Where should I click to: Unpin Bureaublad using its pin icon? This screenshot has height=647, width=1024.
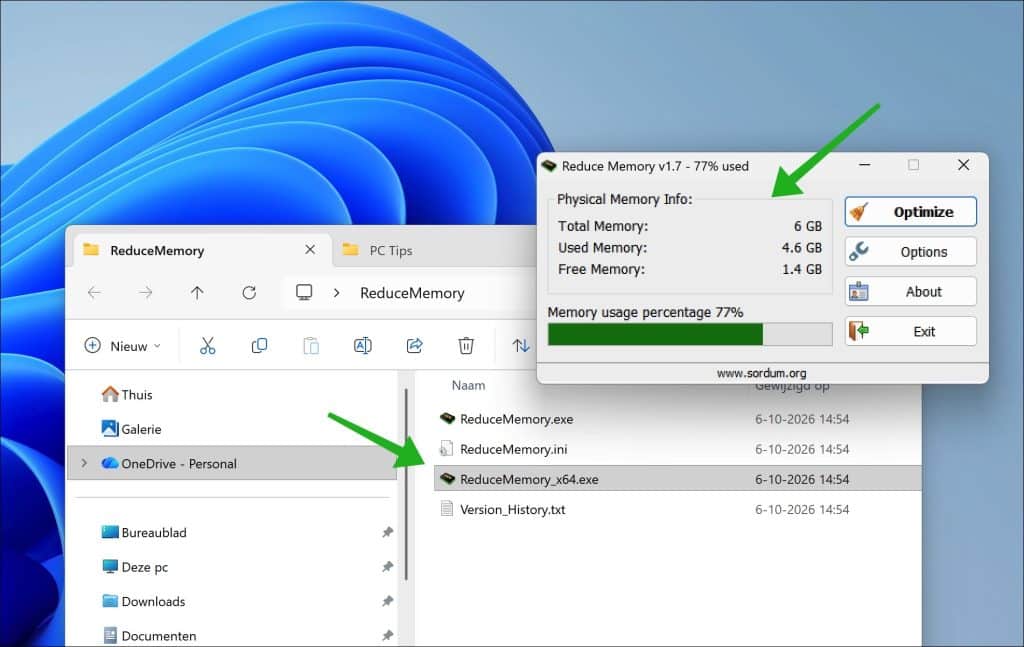coord(387,532)
